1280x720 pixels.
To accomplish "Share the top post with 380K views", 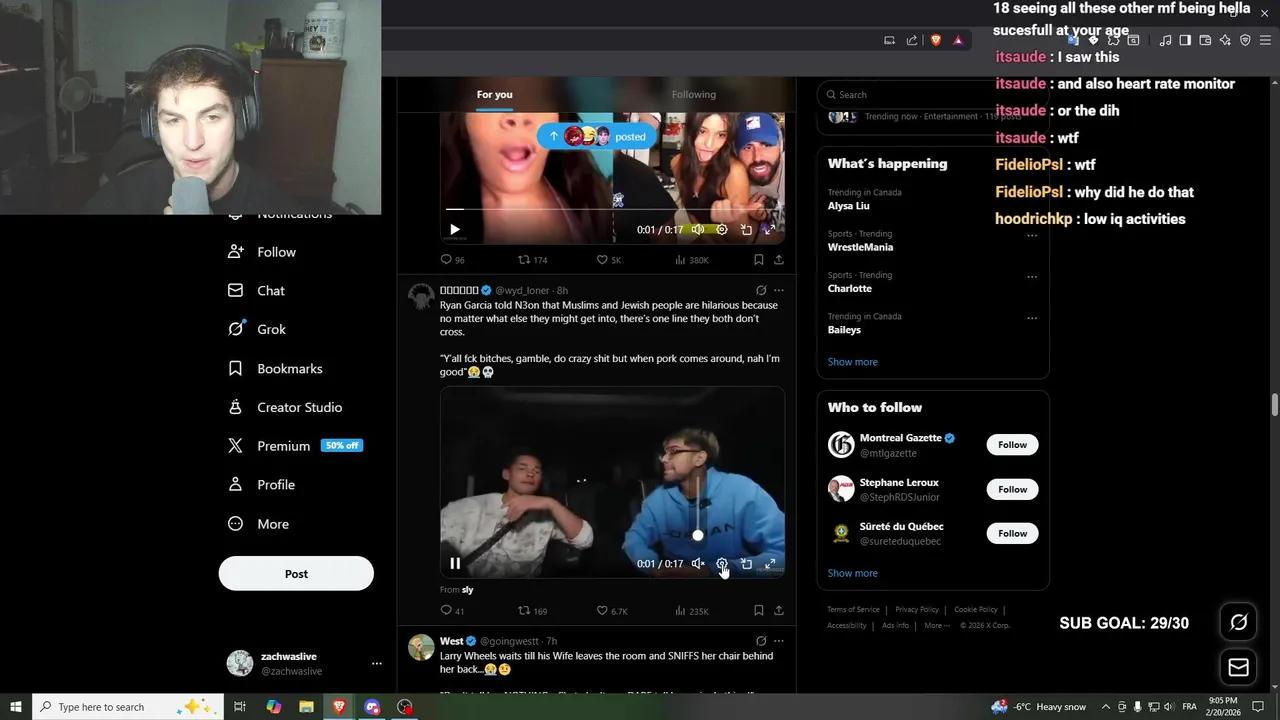I will point(779,260).
